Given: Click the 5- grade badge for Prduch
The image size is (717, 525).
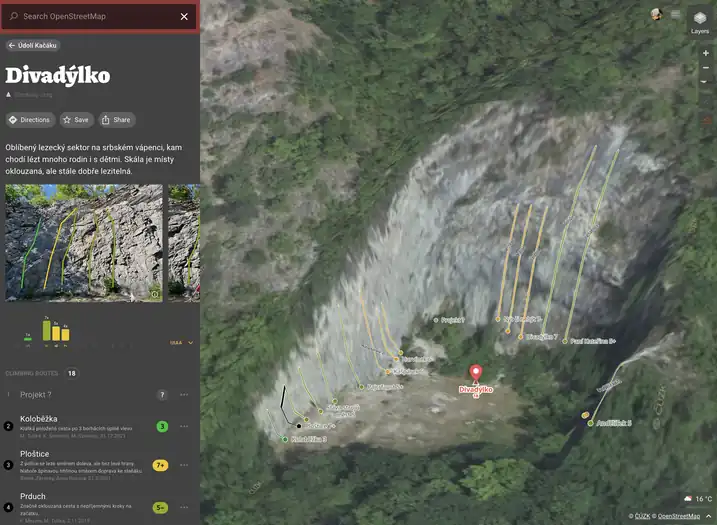Looking at the screenshot, I should click(161, 508).
